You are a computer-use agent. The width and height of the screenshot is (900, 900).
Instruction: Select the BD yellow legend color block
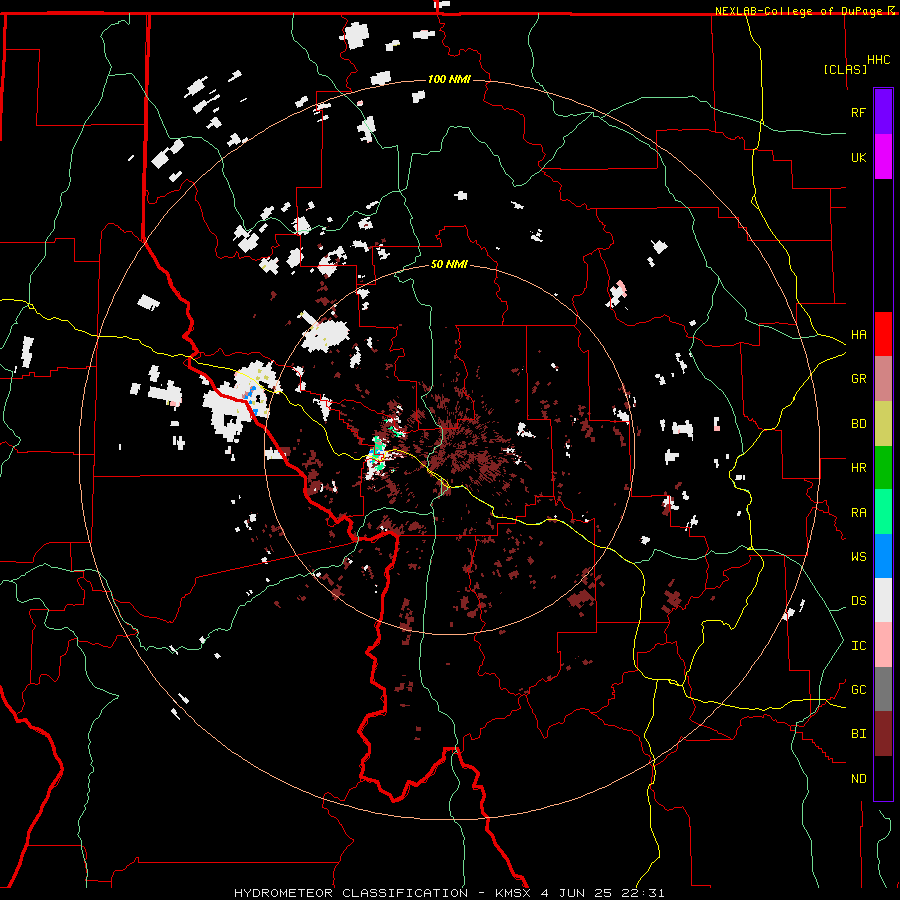(883, 424)
